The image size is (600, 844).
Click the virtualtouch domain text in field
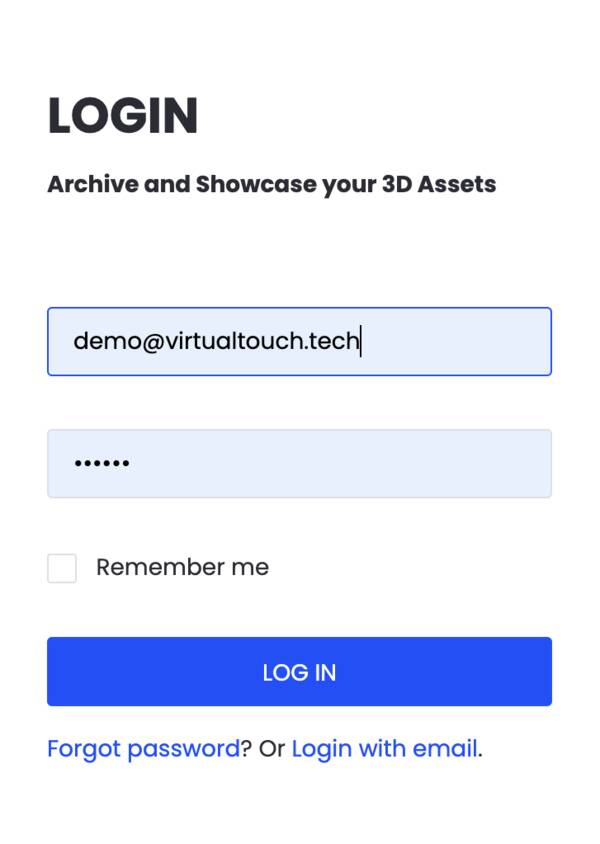pos(235,341)
